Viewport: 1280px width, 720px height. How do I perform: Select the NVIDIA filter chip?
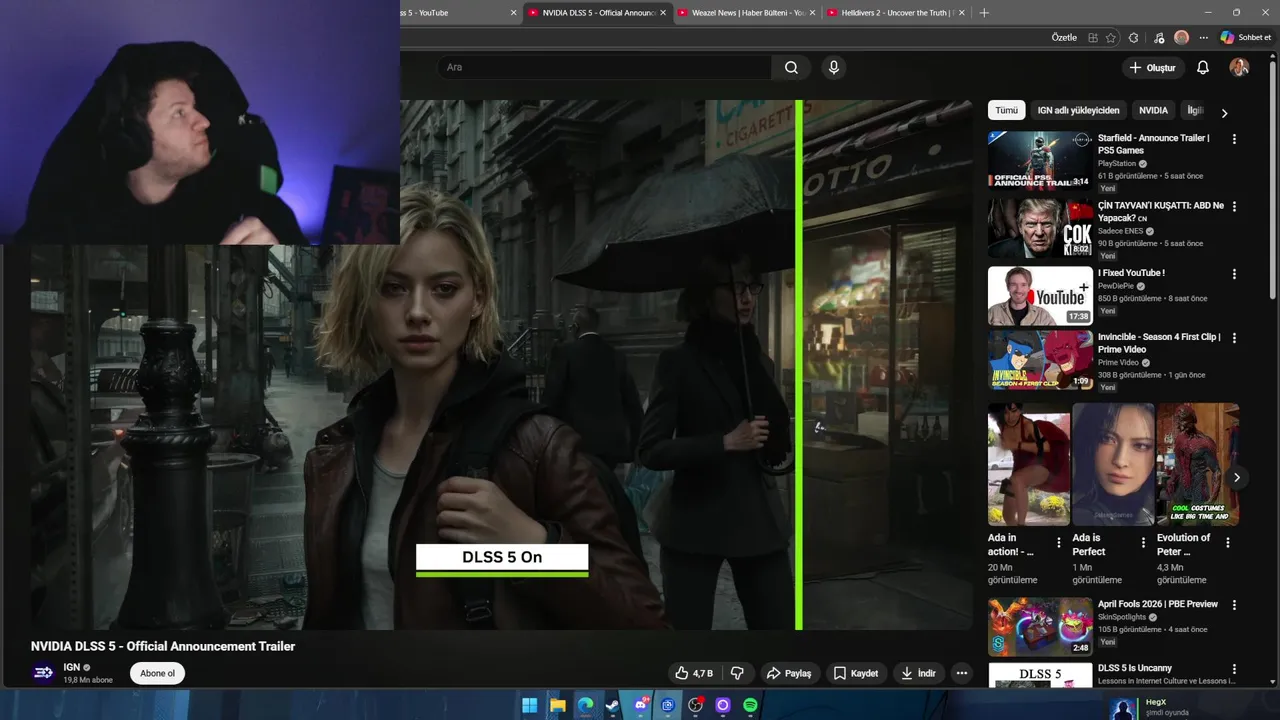[1153, 110]
